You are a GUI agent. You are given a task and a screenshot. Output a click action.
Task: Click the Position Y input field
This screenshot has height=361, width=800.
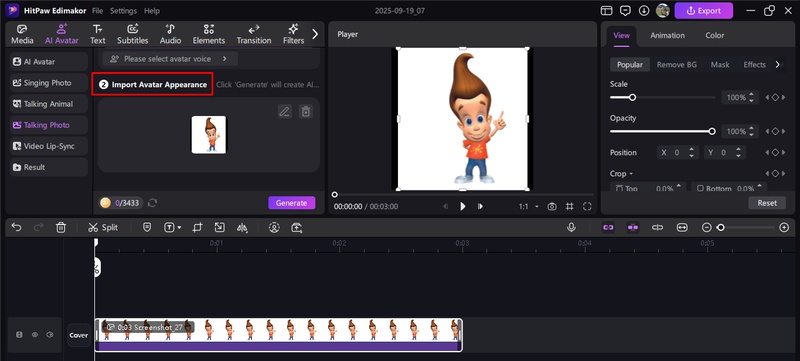click(724, 152)
